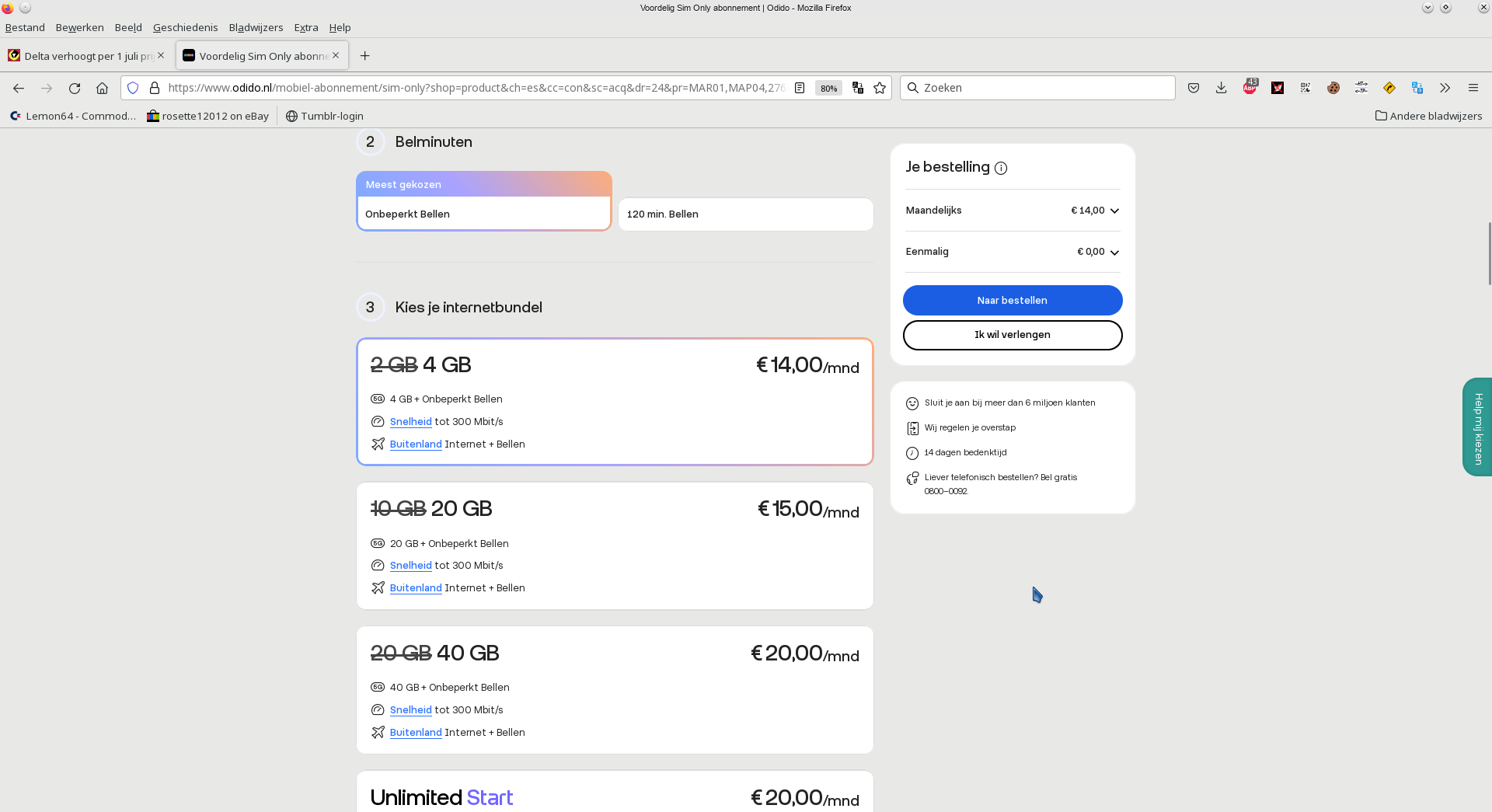Open Lemon64 bookmark

(72, 116)
